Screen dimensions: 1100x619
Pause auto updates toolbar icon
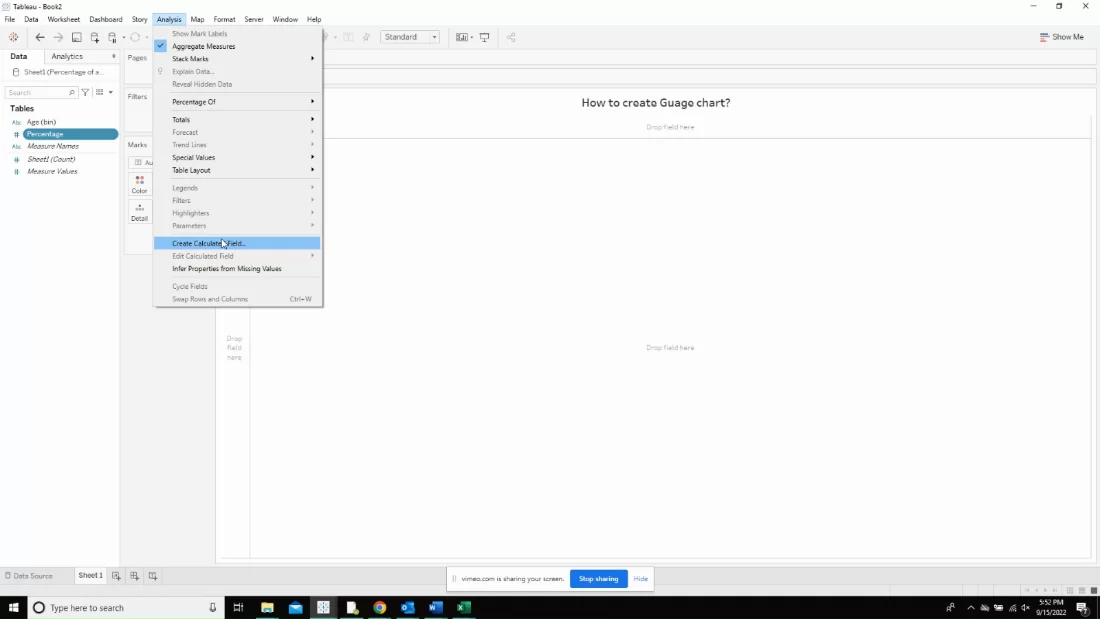[112, 37]
